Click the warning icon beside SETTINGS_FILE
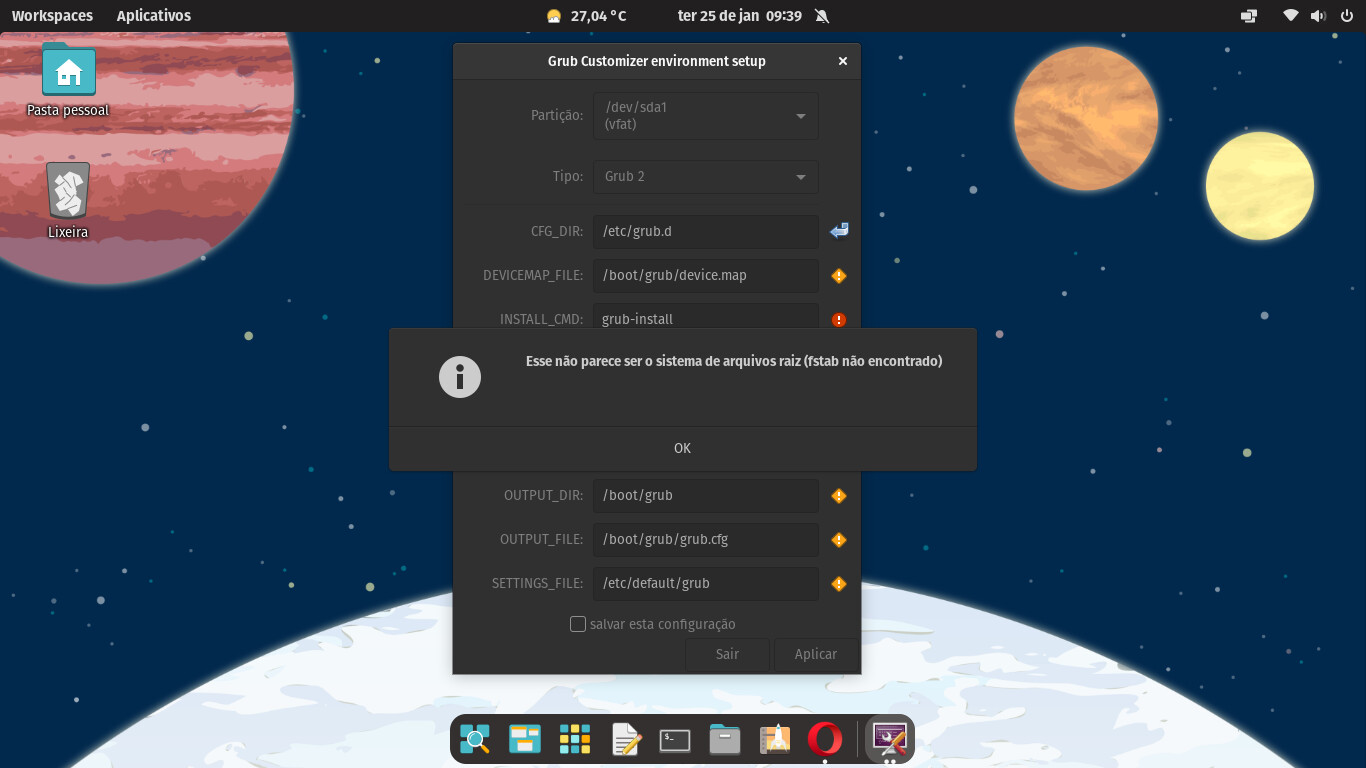1366x768 pixels. pyautogui.click(x=839, y=584)
